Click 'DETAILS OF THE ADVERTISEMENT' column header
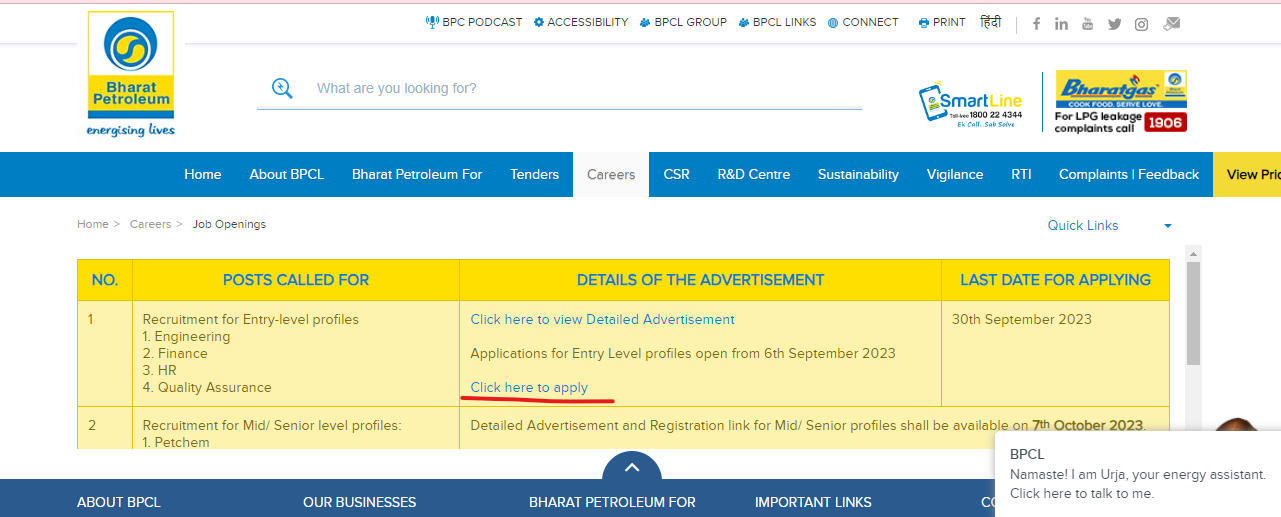 (701, 280)
